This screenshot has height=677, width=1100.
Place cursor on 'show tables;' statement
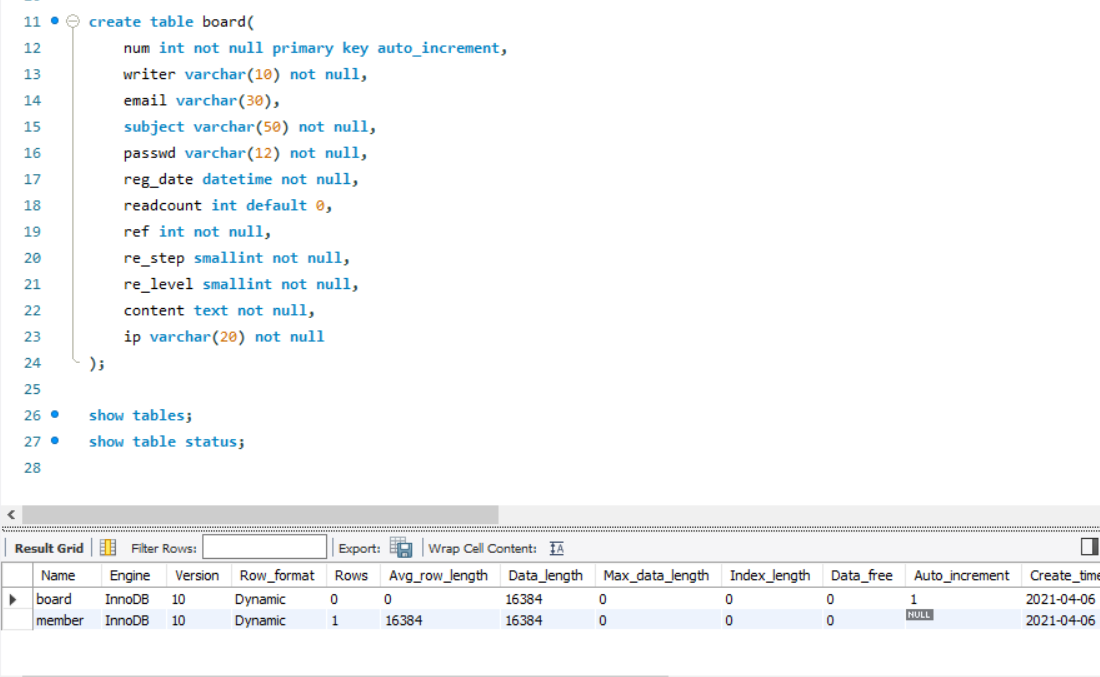[140, 415]
